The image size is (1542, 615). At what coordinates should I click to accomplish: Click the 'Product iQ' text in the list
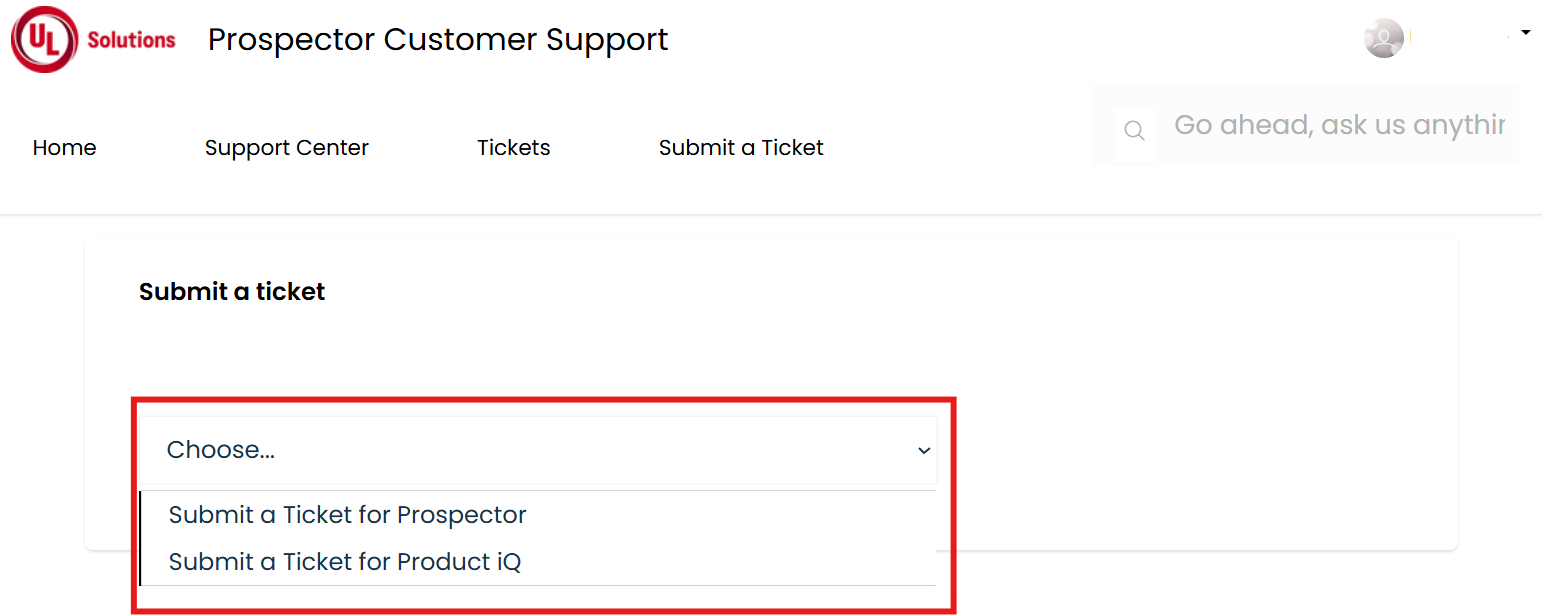(459, 562)
